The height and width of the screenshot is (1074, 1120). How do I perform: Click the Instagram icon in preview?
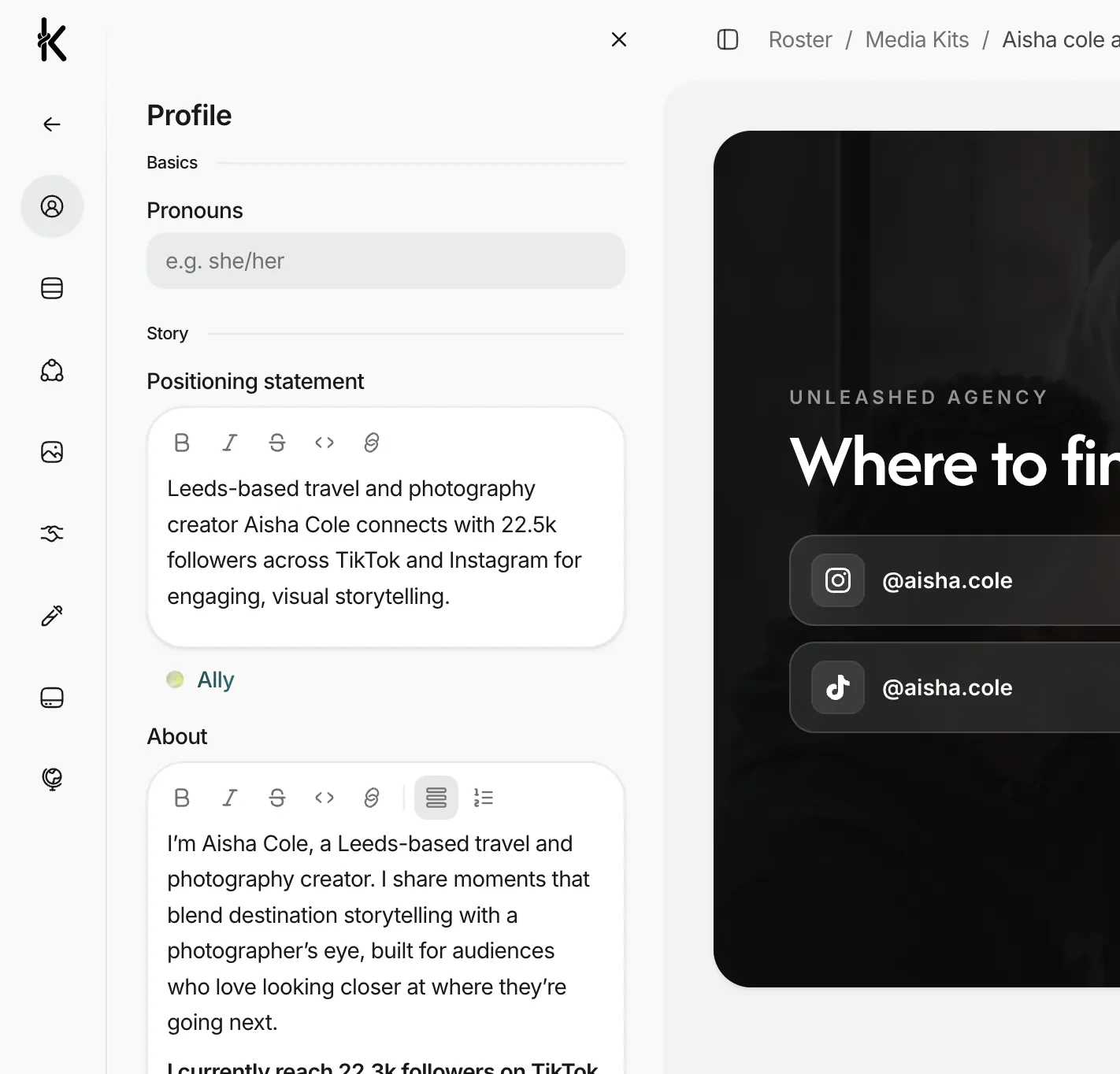pos(838,580)
